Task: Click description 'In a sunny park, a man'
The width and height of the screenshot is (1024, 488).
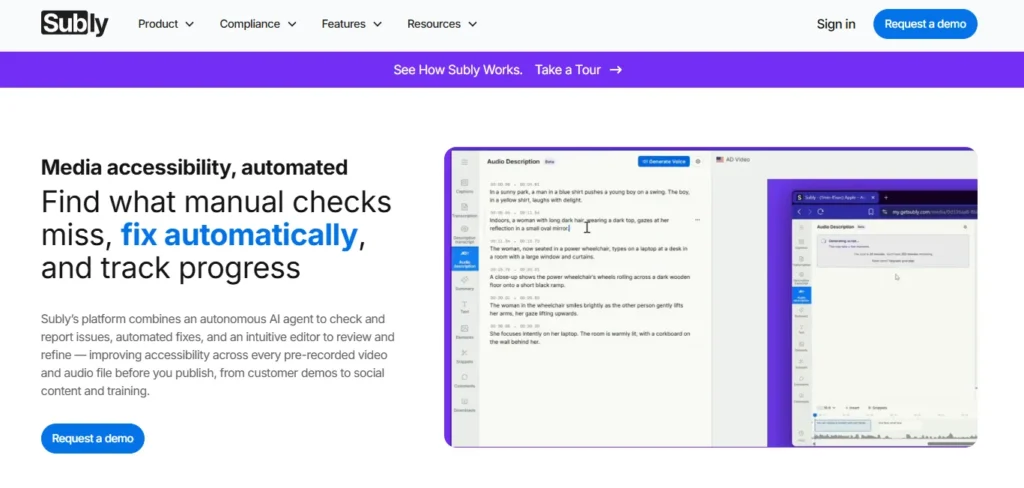Action: (590, 196)
